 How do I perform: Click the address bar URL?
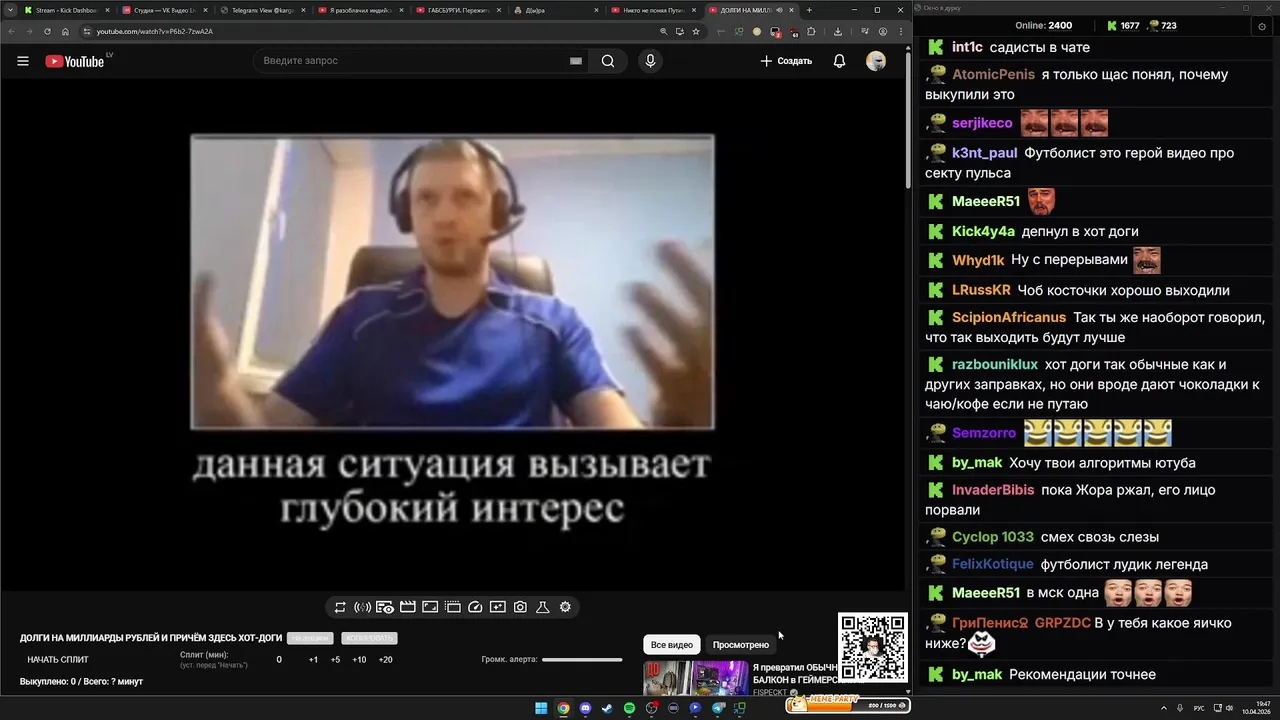point(155,31)
